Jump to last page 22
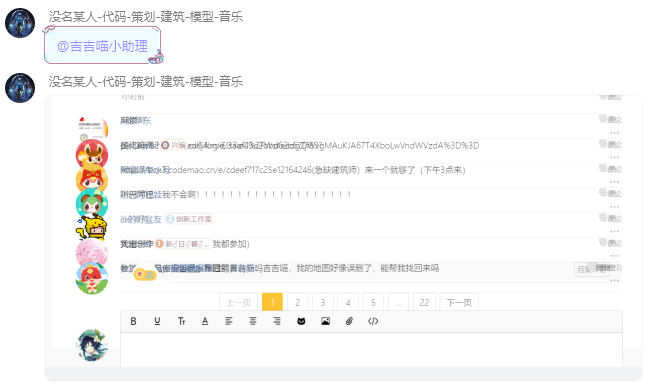Image resolution: width=657 pixels, height=392 pixels. [424, 302]
